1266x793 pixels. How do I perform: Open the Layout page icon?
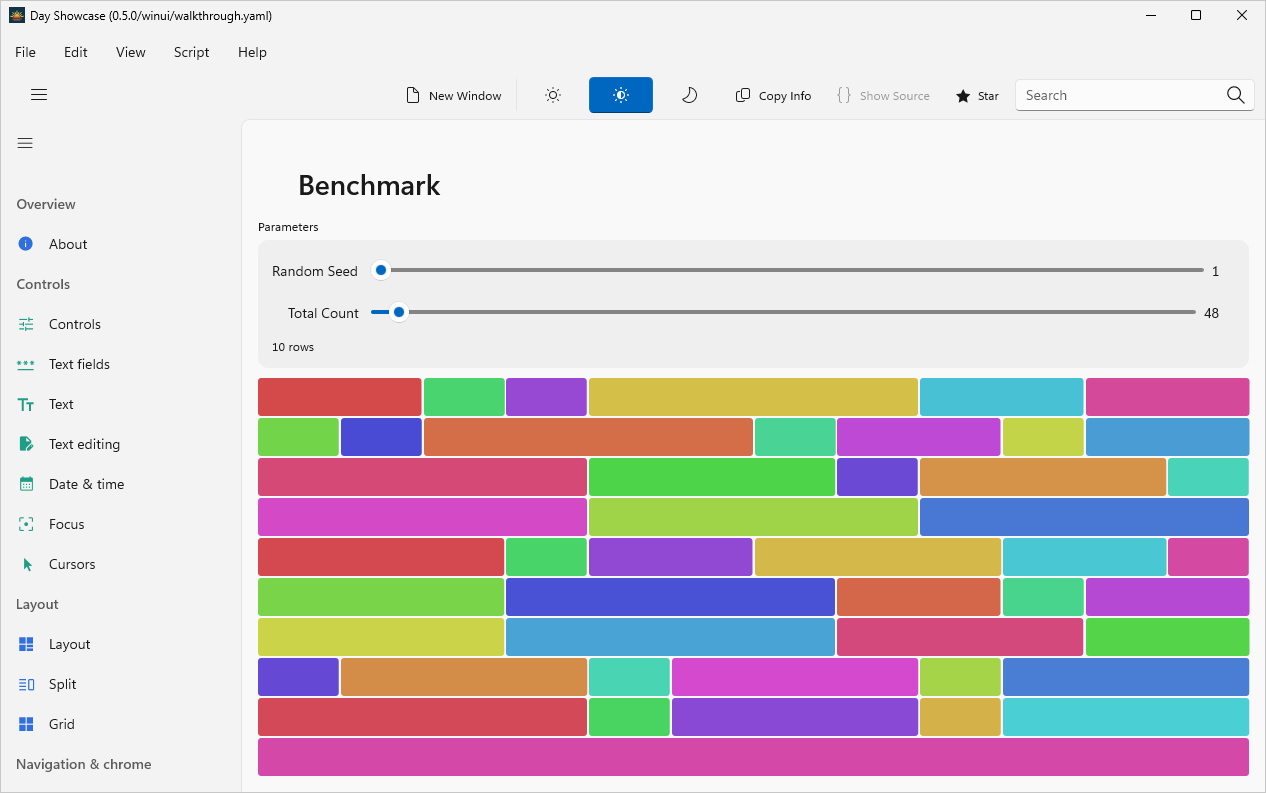tap(26, 644)
